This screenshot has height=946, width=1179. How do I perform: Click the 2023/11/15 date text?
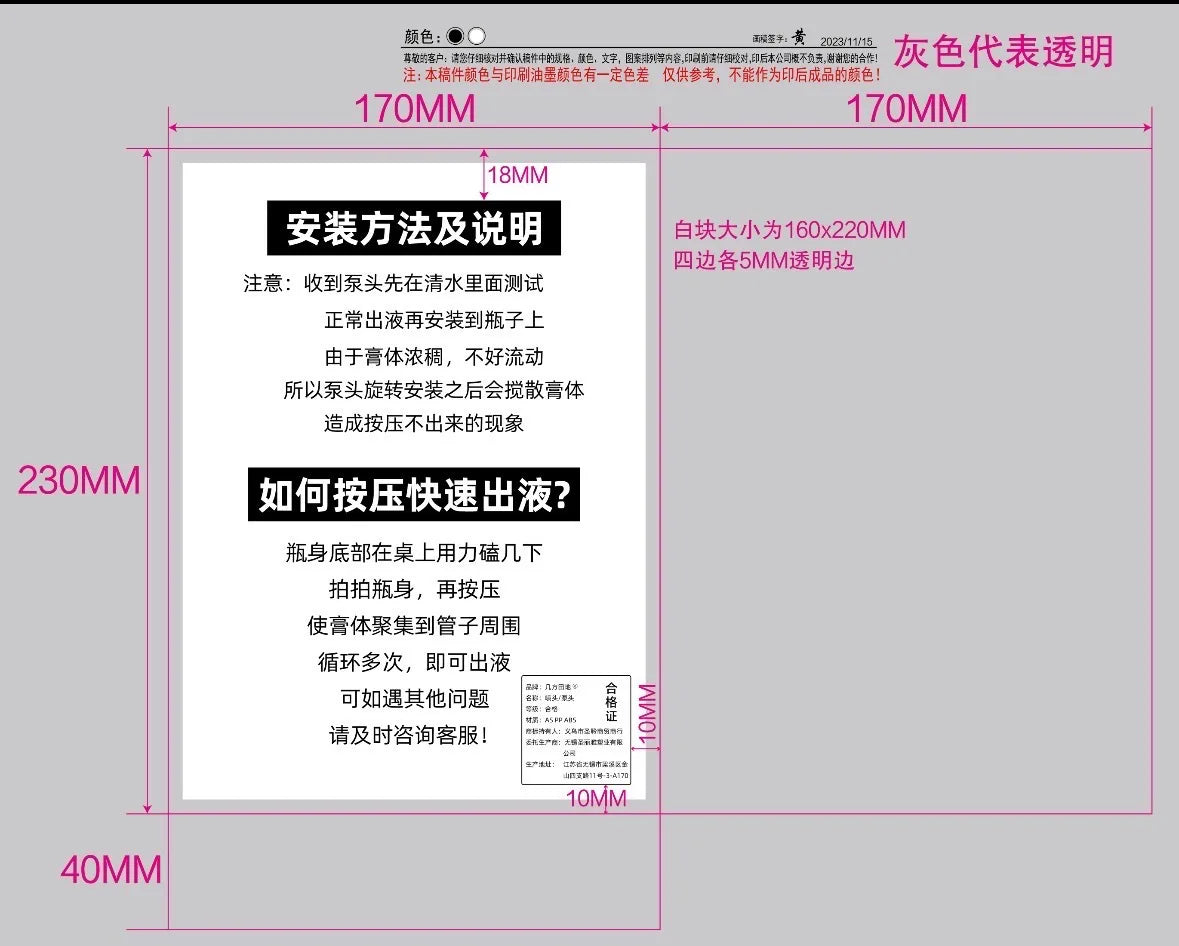coord(848,41)
